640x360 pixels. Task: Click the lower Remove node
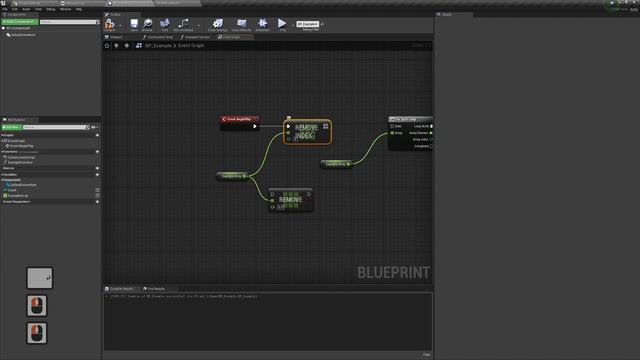[291, 200]
